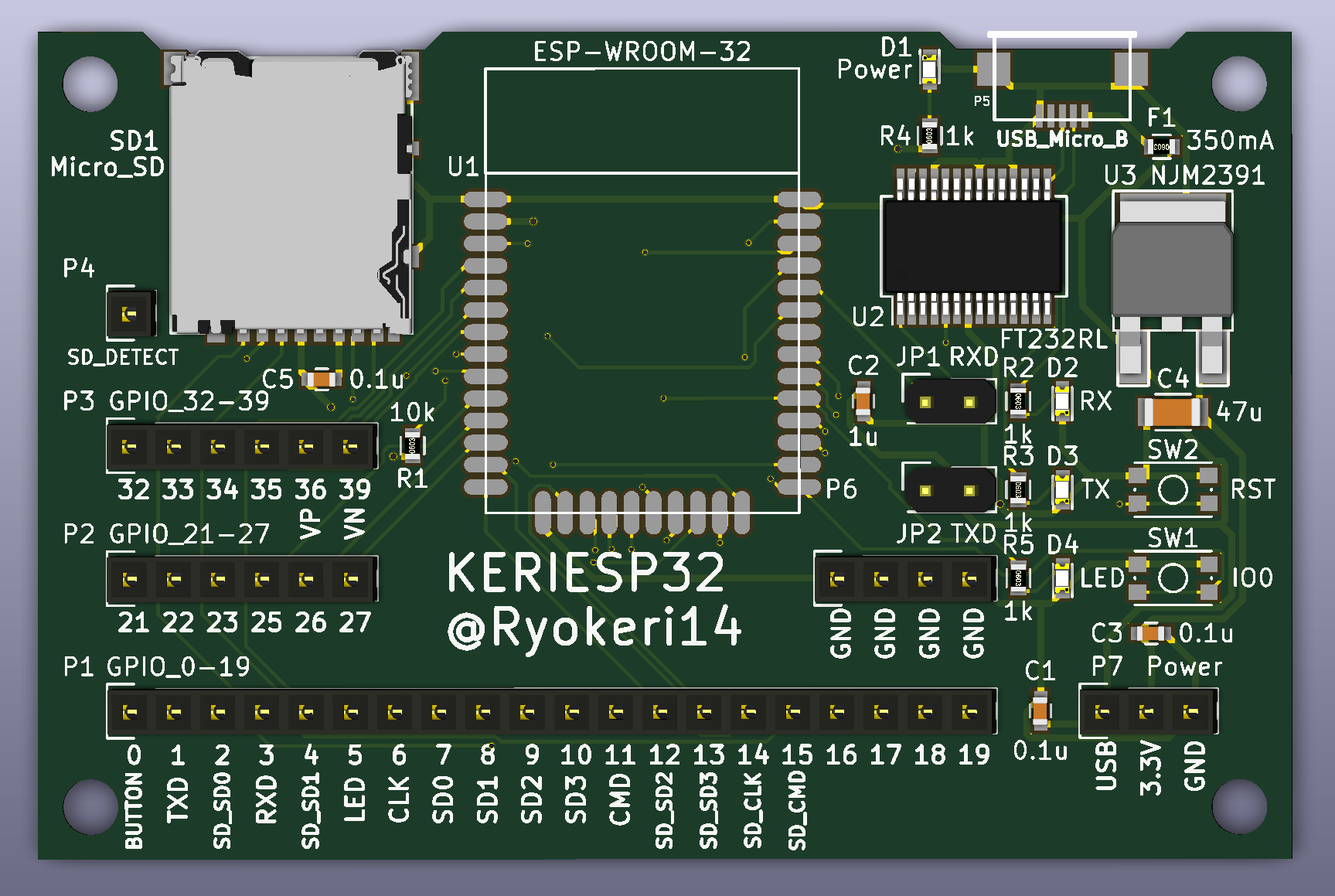
Task: Click the R3 resistor beside D3
Action: [1018, 489]
